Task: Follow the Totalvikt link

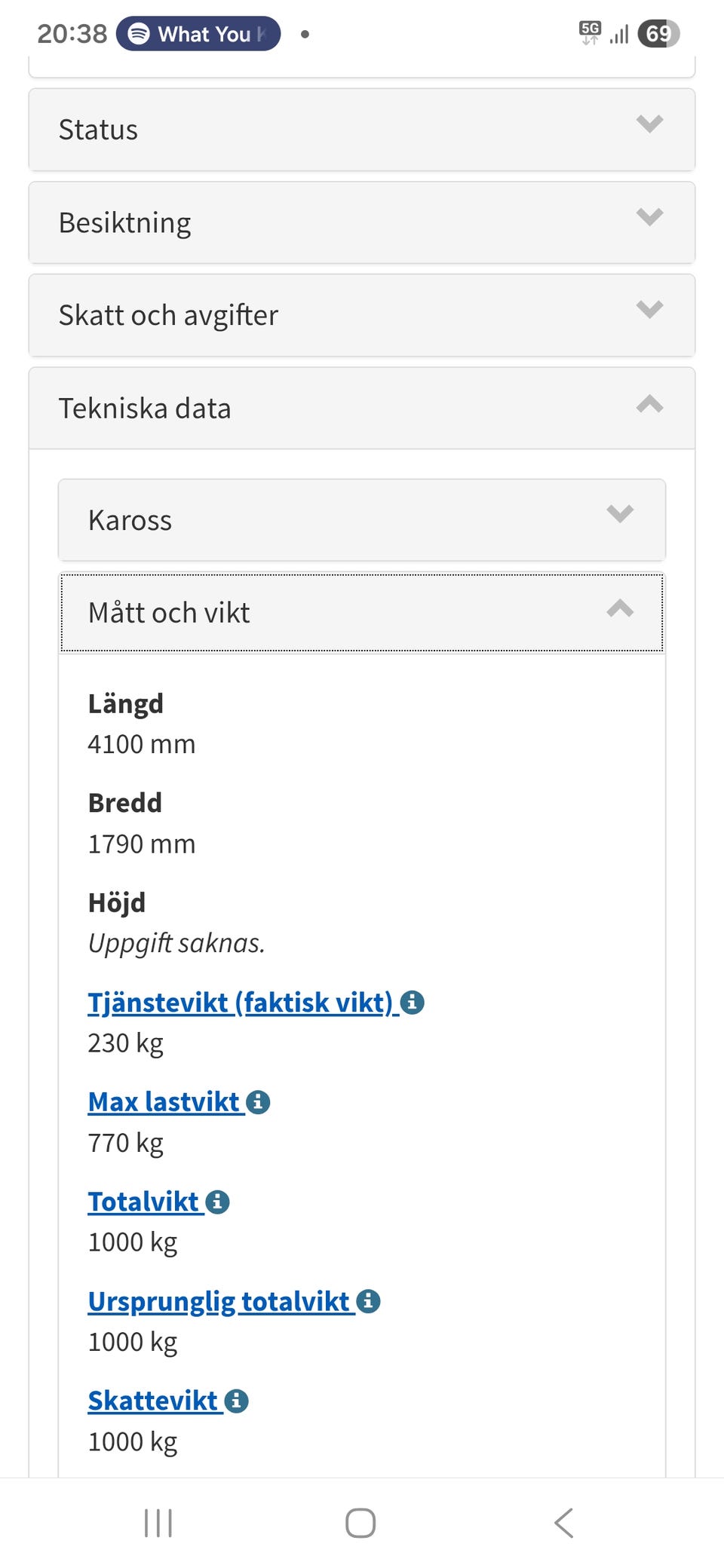Action: 143,1202
